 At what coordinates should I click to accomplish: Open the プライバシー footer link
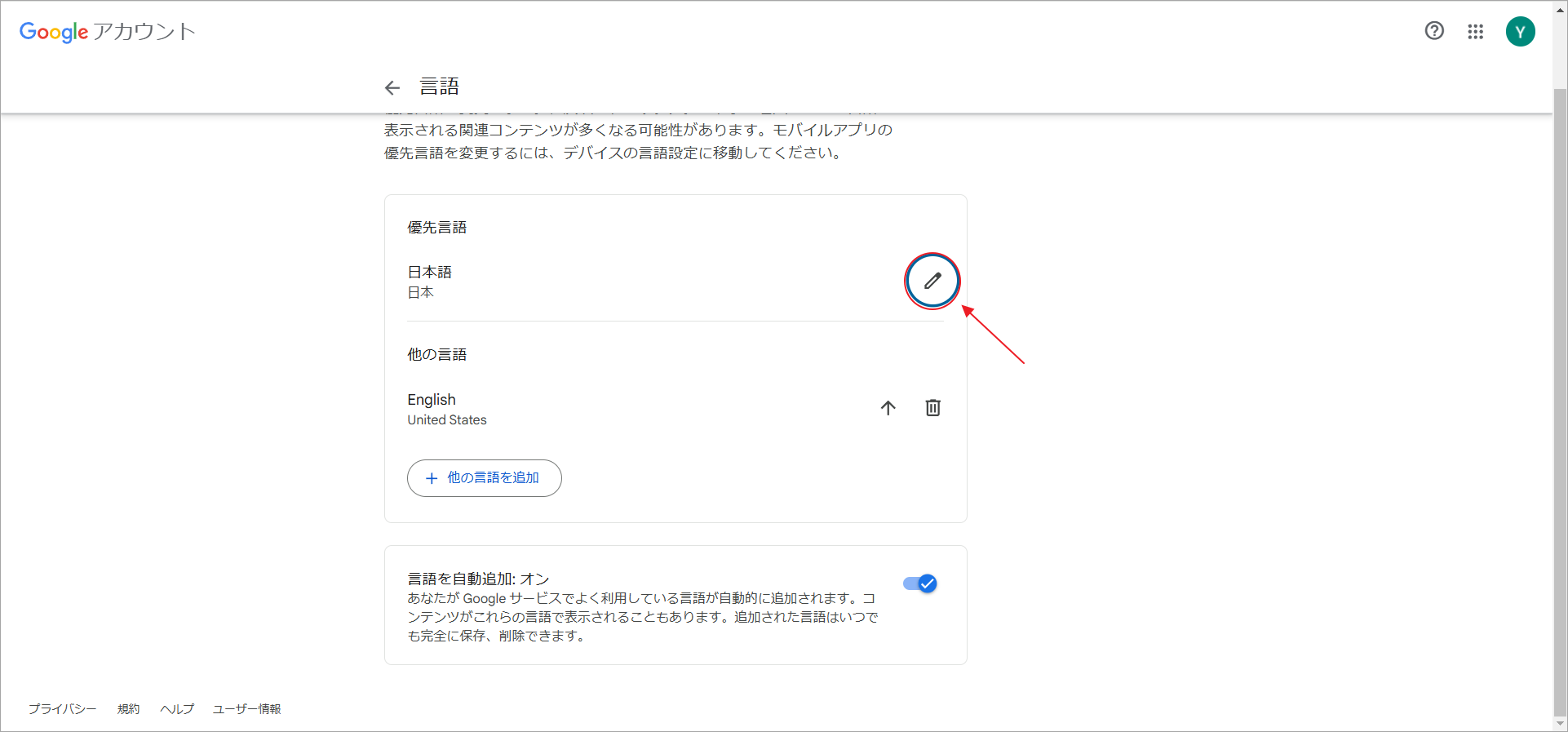pos(63,709)
